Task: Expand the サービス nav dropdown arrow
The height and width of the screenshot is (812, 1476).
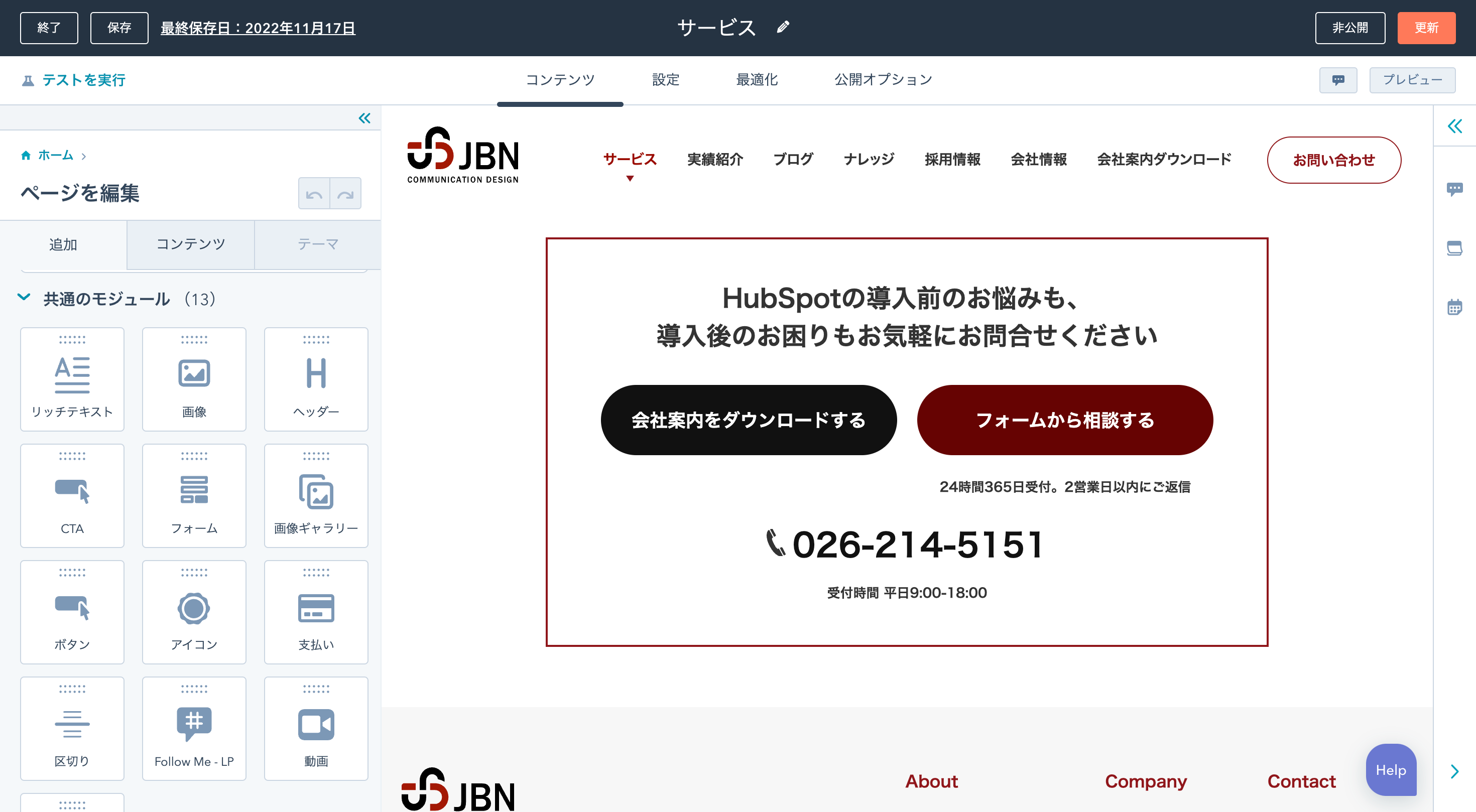Action: tap(630, 179)
